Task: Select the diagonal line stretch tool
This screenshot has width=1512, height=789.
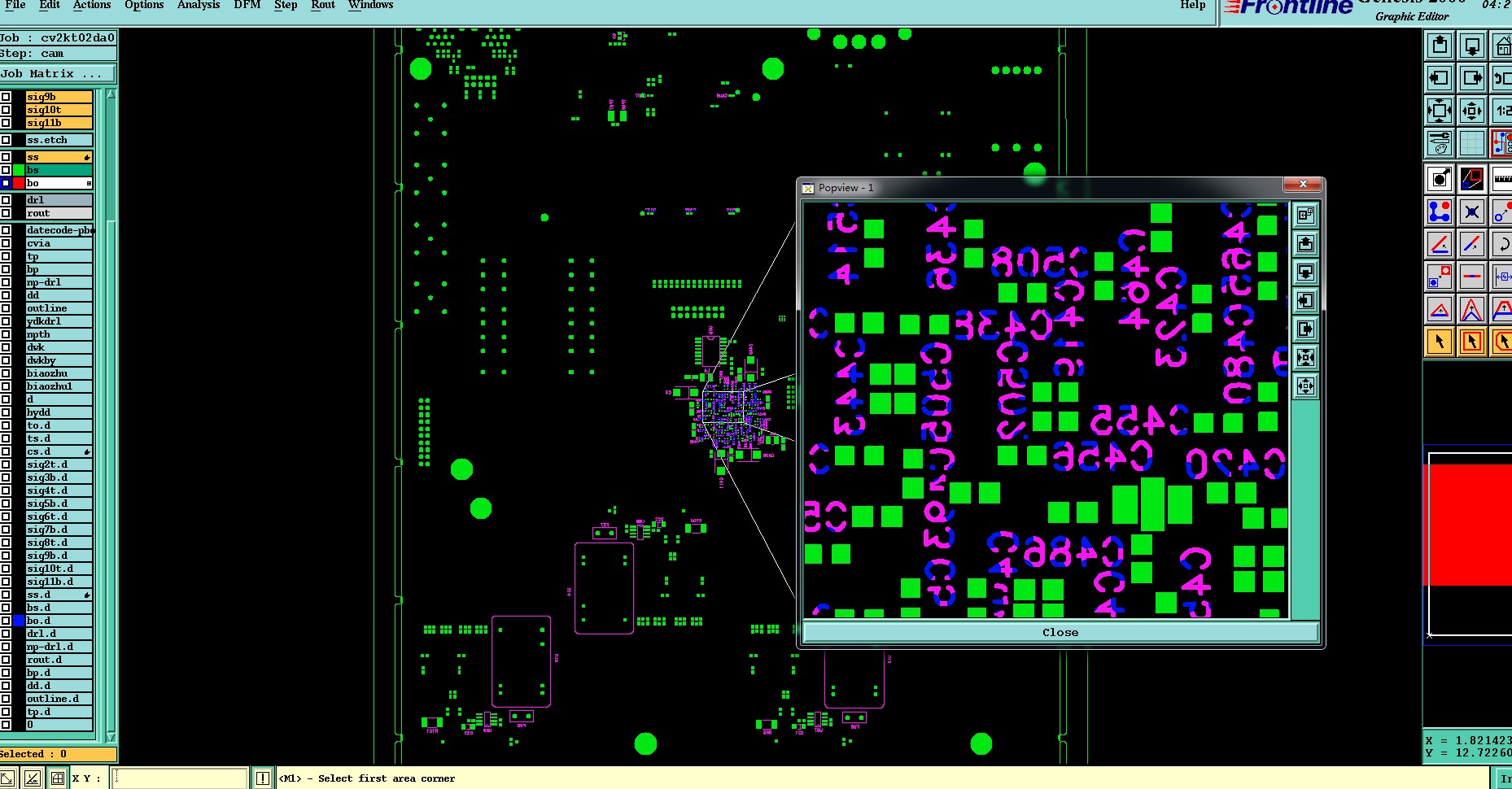Action: coord(1472,244)
